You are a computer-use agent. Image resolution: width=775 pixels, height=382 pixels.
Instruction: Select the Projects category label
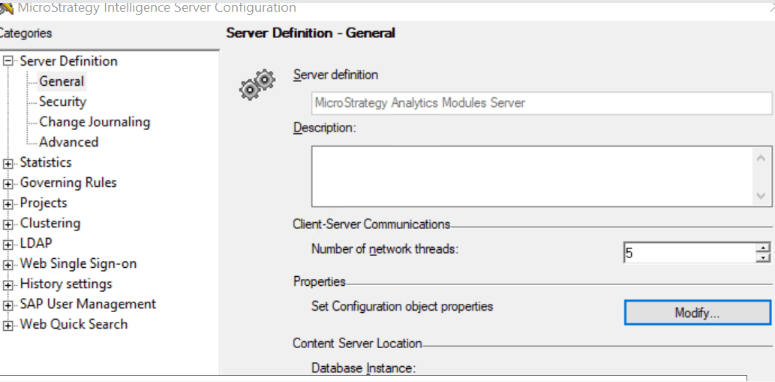[43, 203]
